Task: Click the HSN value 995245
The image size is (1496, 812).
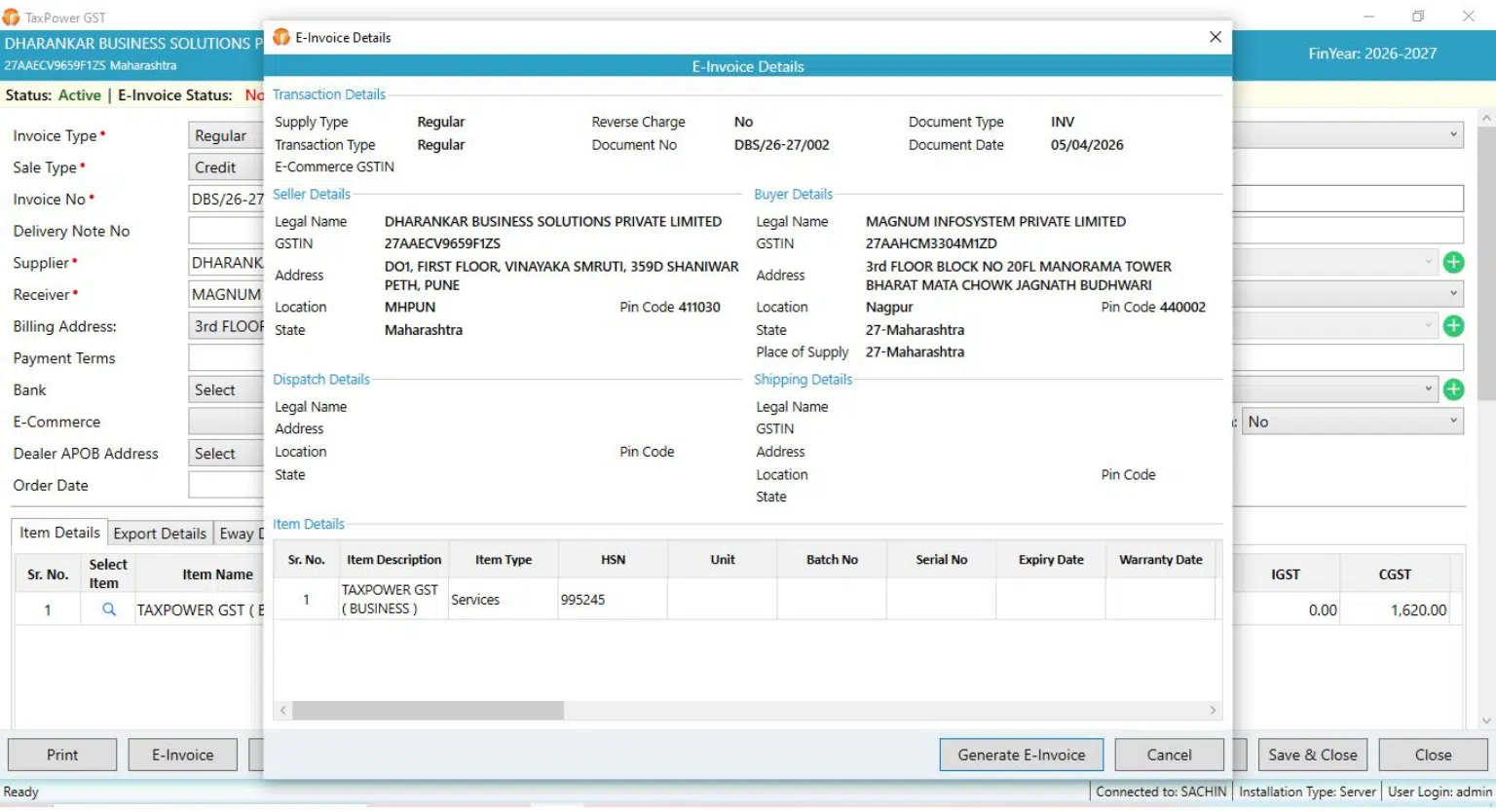Action: tap(582, 600)
